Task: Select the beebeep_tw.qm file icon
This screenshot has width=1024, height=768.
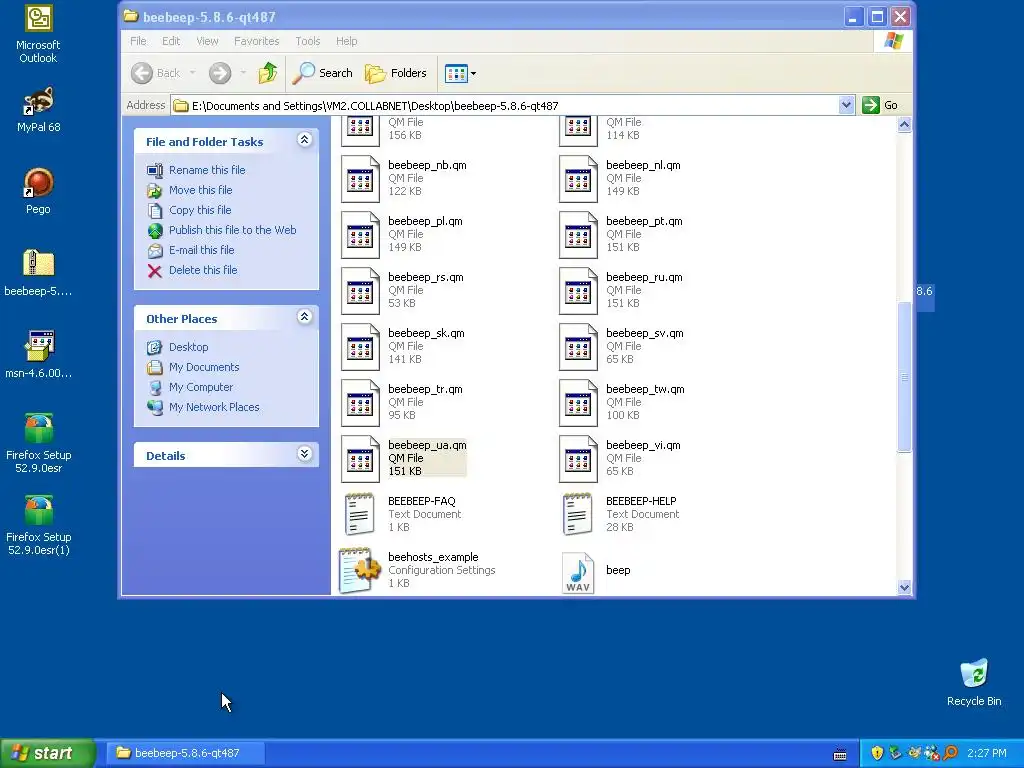Action: click(x=579, y=404)
